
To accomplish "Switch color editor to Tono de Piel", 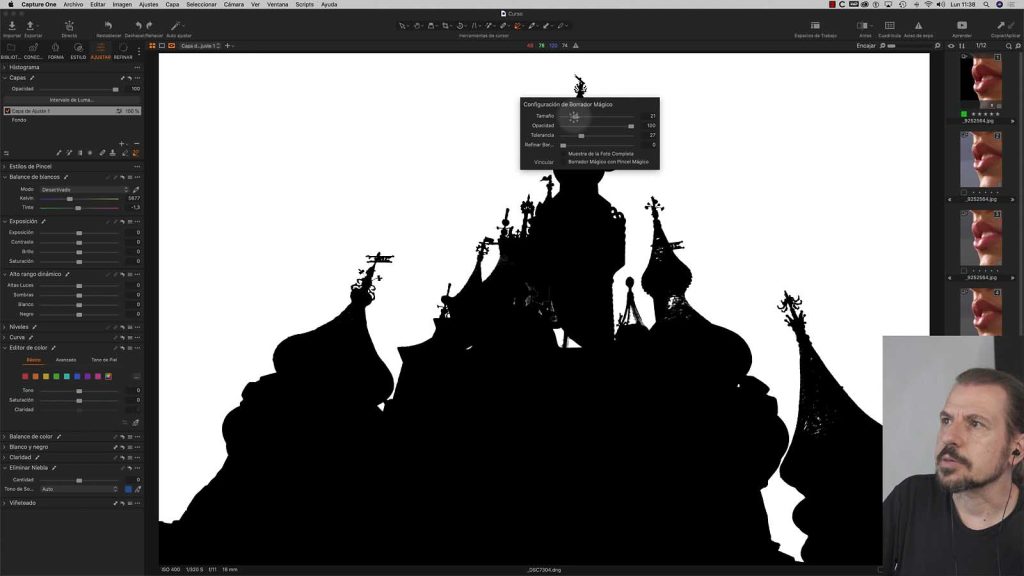I will coord(104,360).
